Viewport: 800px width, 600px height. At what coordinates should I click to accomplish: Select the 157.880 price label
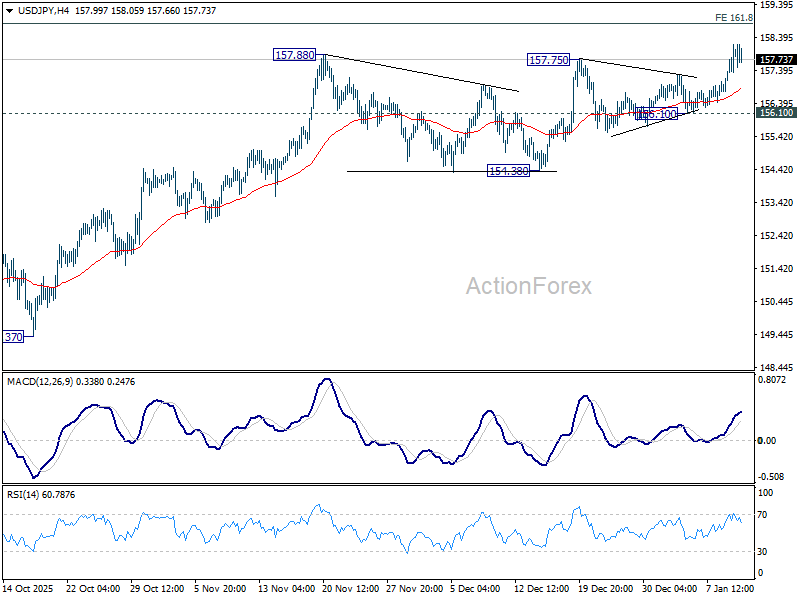click(x=294, y=55)
